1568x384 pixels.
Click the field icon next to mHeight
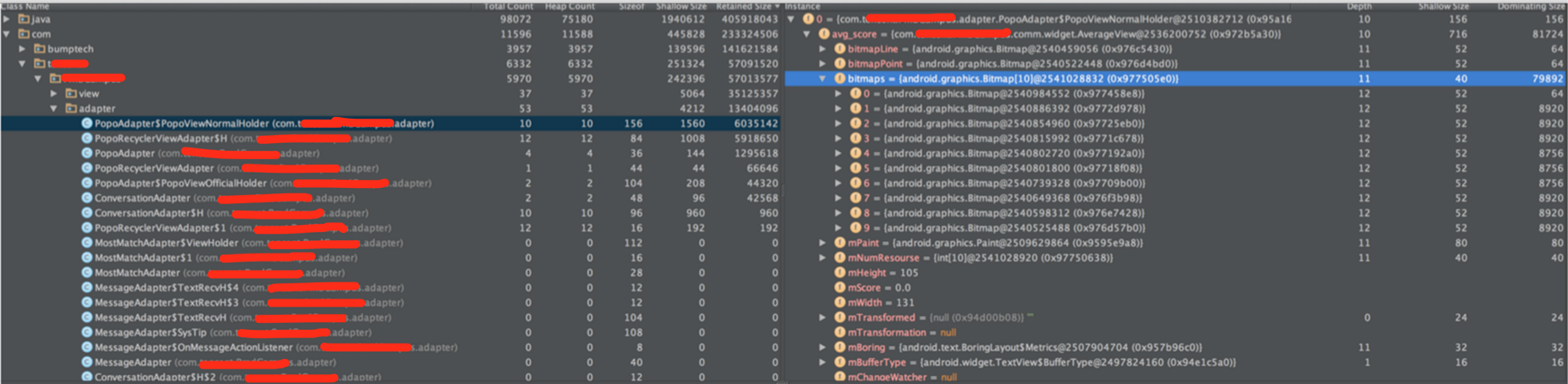pyautogui.click(x=839, y=272)
